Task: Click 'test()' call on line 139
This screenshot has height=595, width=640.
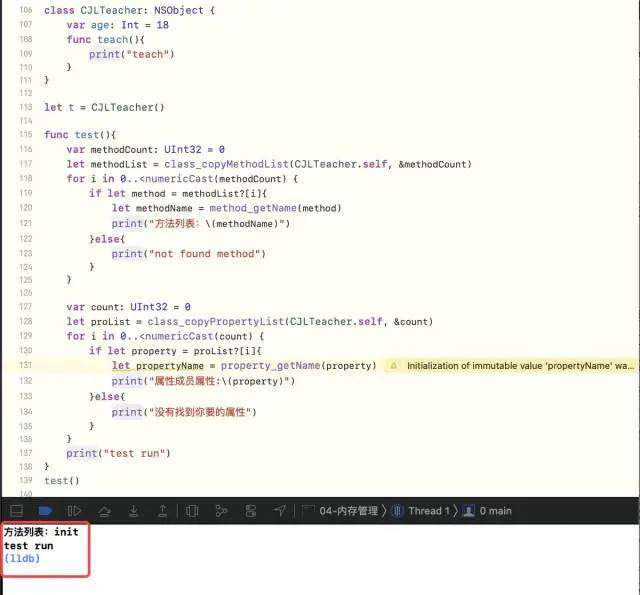Action: [62, 481]
